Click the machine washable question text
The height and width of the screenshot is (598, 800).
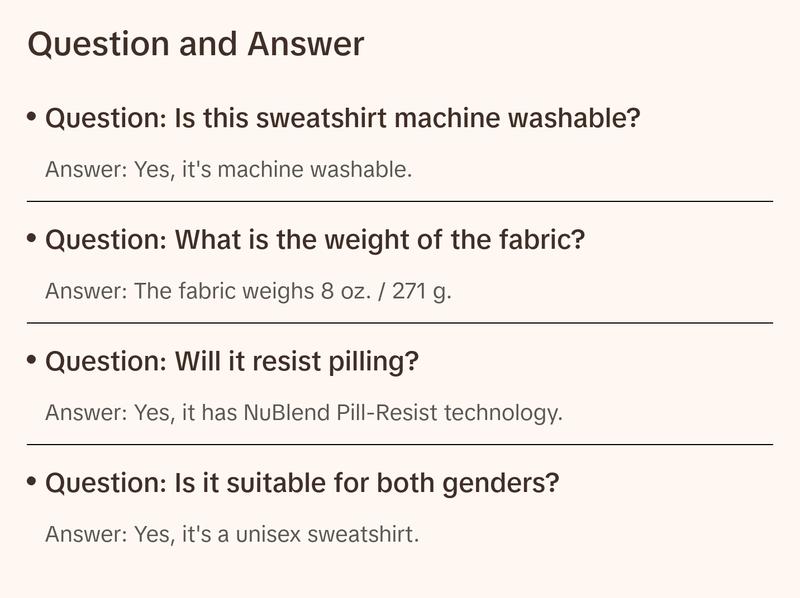(343, 119)
